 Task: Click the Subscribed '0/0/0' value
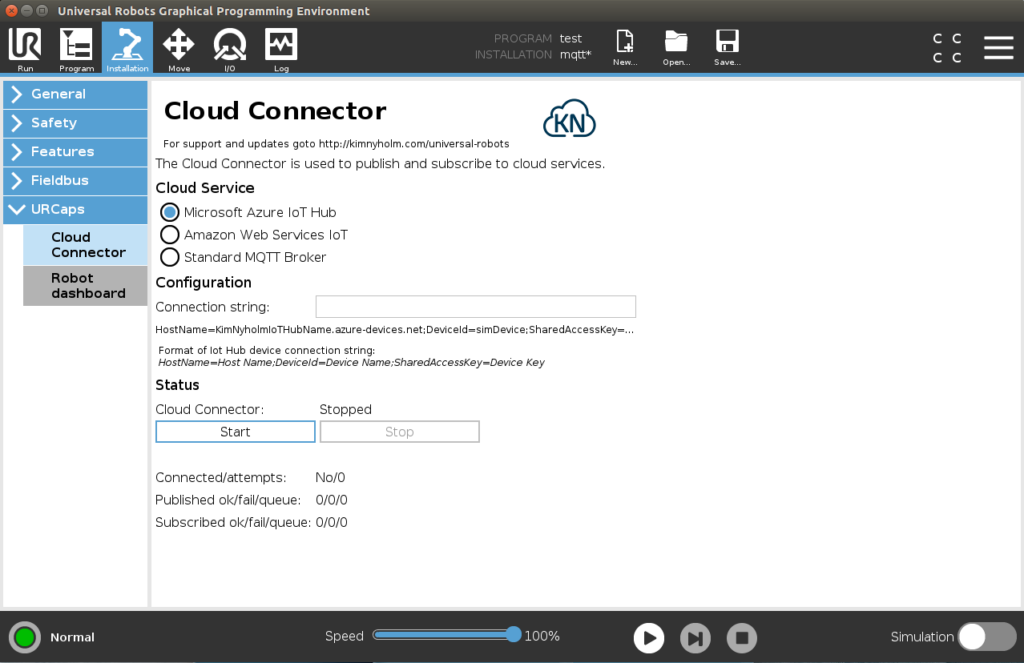click(332, 522)
